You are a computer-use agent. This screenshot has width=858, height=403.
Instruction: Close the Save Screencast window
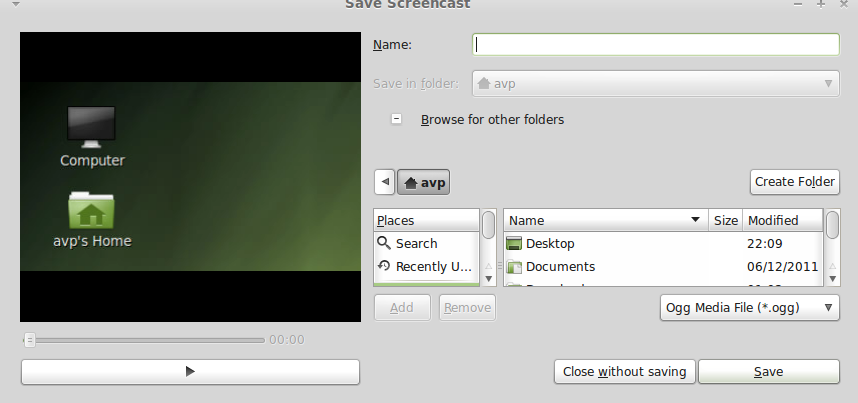click(x=843, y=4)
